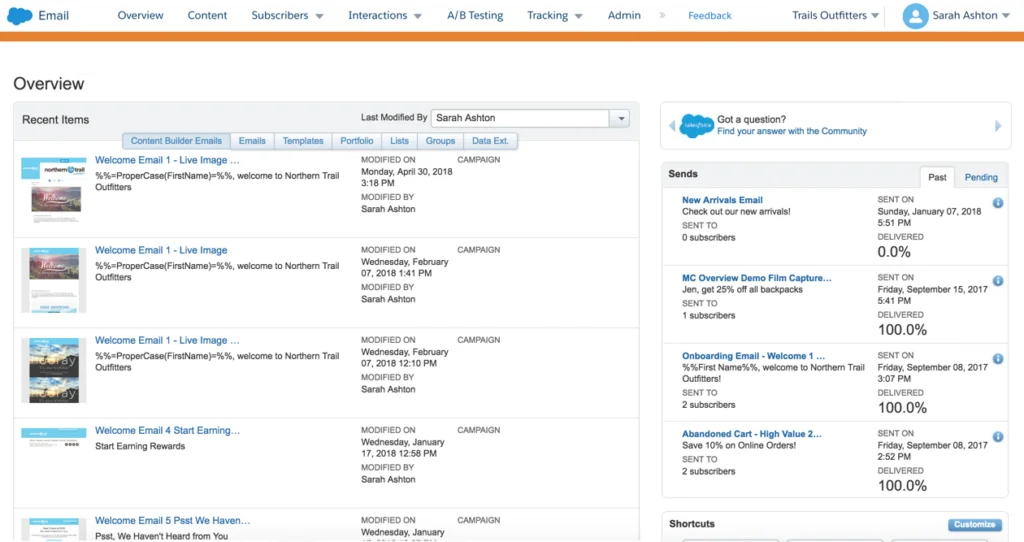Open Welcome Email 4 Start Earning link
Viewport: 1024px width, 542px height.
[167, 430]
